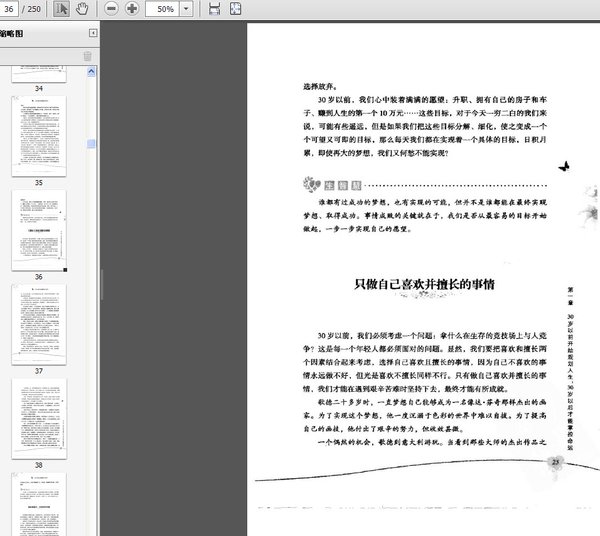
Task: Open page 37 thumbnail
Action: (x=39, y=324)
